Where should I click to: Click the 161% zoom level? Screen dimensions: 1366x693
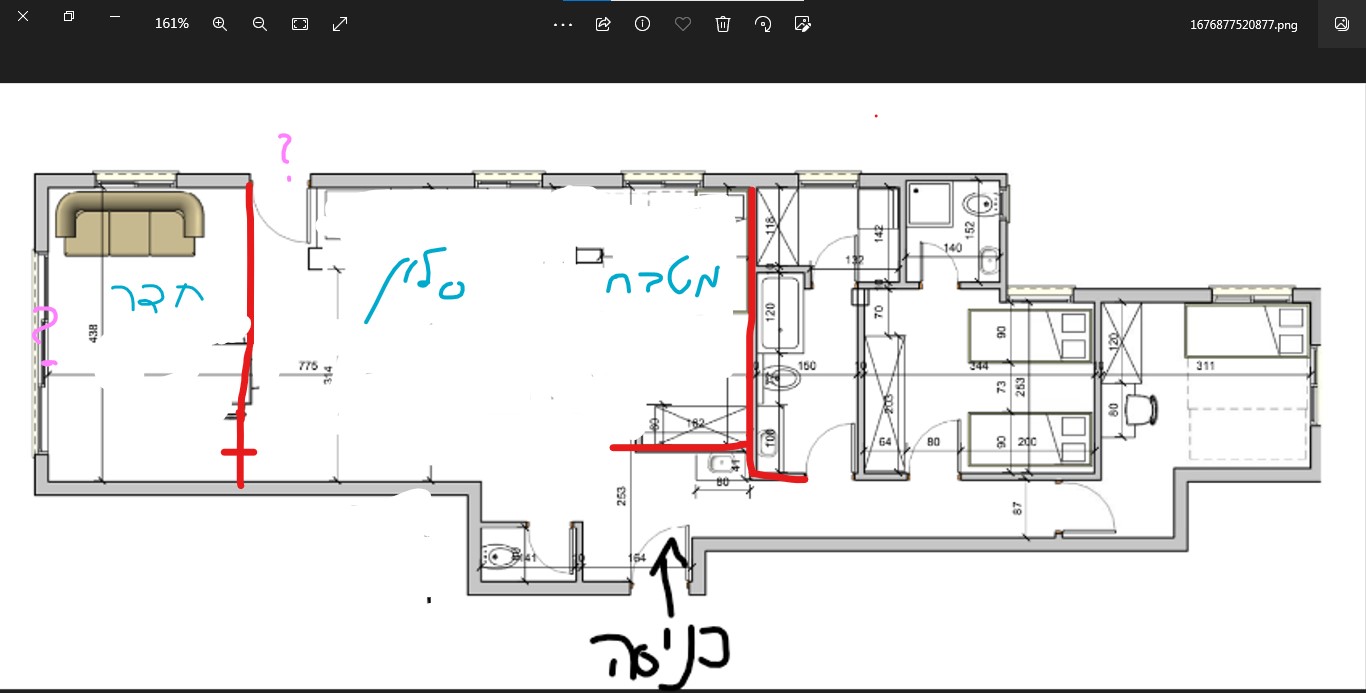coord(172,23)
